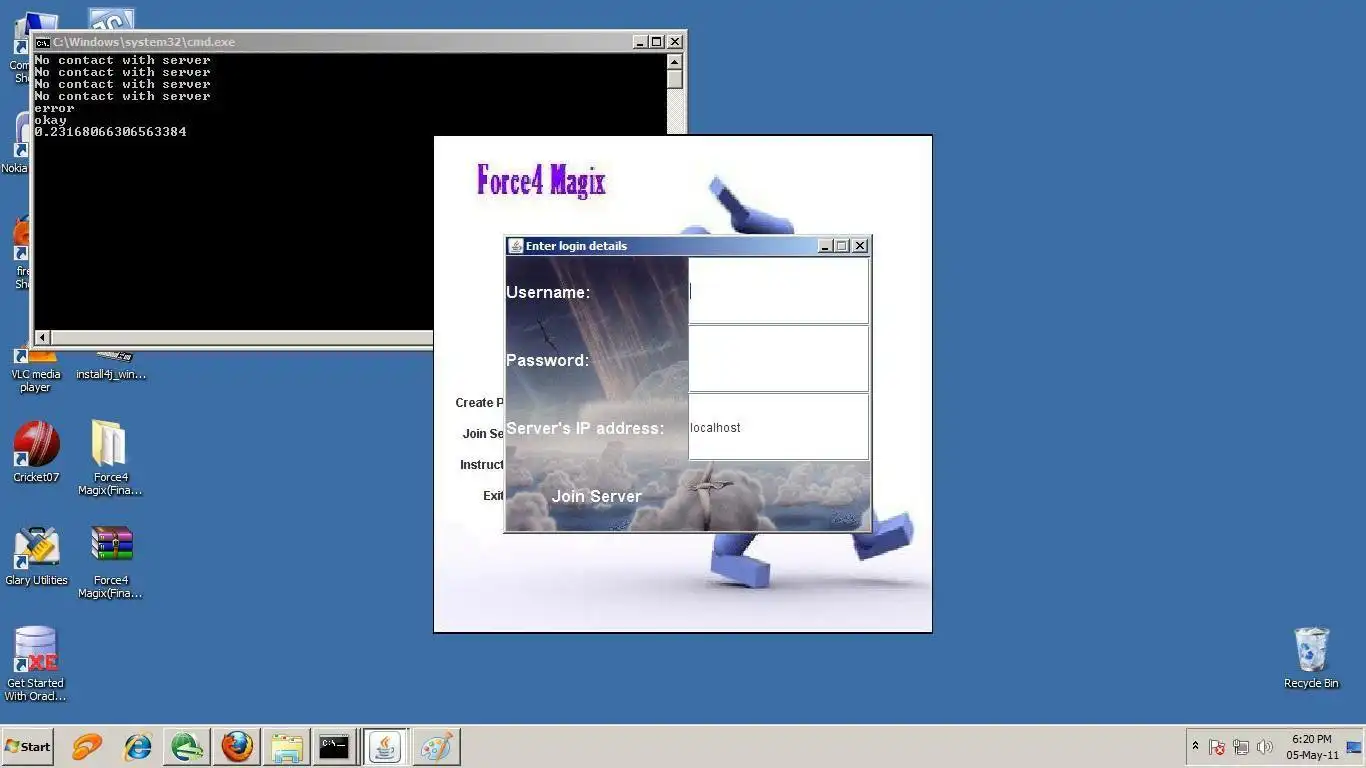This screenshot has height=768, width=1366.
Task: Open Paint from the taskbar
Action: point(436,747)
